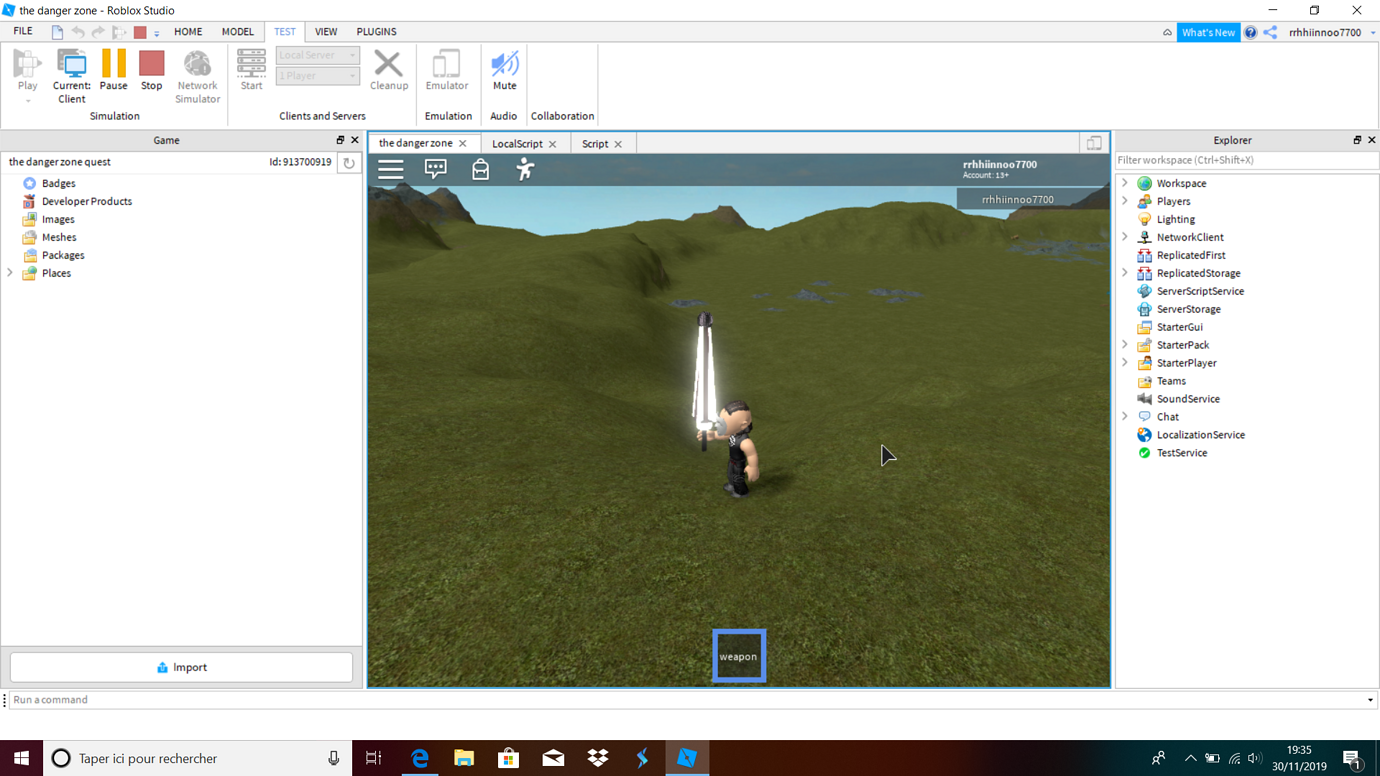Open the in-game chat bubble icon

tap(435, 169)
